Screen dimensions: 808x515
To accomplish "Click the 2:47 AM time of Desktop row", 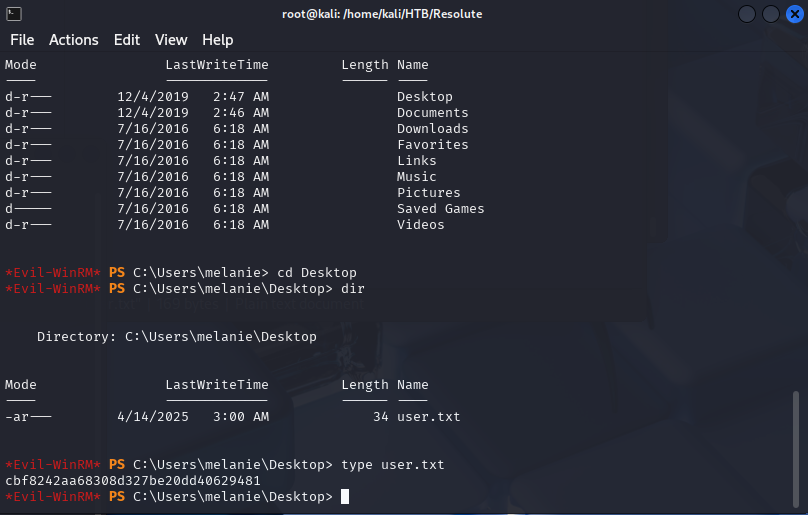I will click(x=241, y=97).
